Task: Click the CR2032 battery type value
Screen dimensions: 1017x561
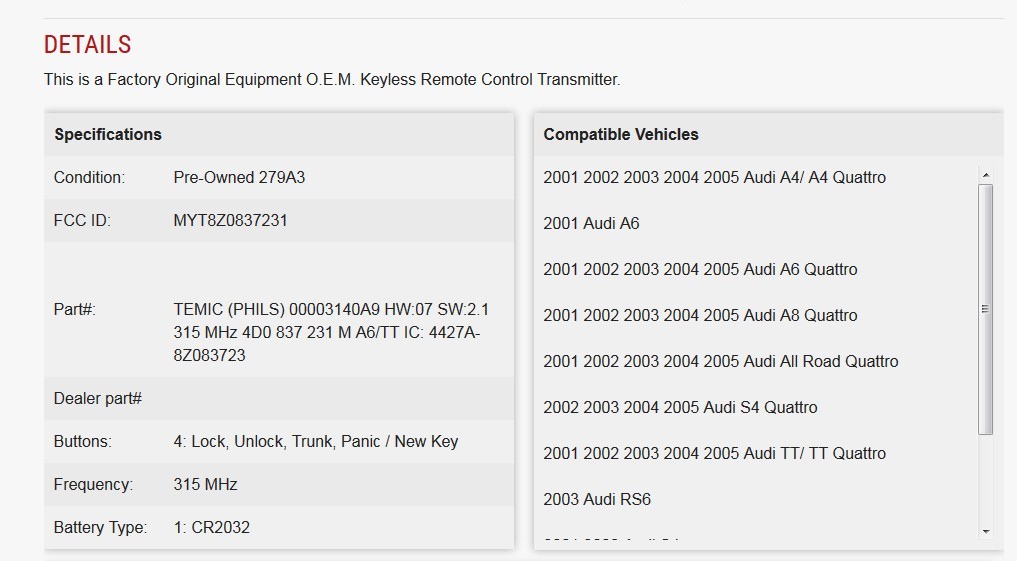Action: click(x=211, y=527)
